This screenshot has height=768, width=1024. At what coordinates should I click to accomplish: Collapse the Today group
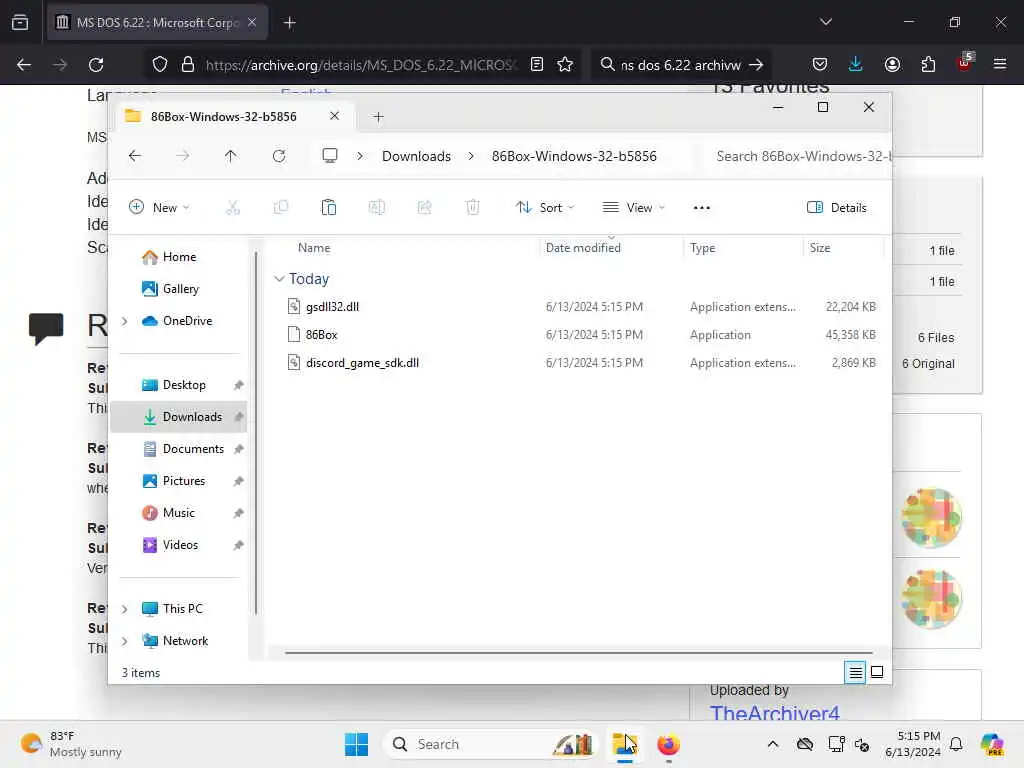point(279,279)
